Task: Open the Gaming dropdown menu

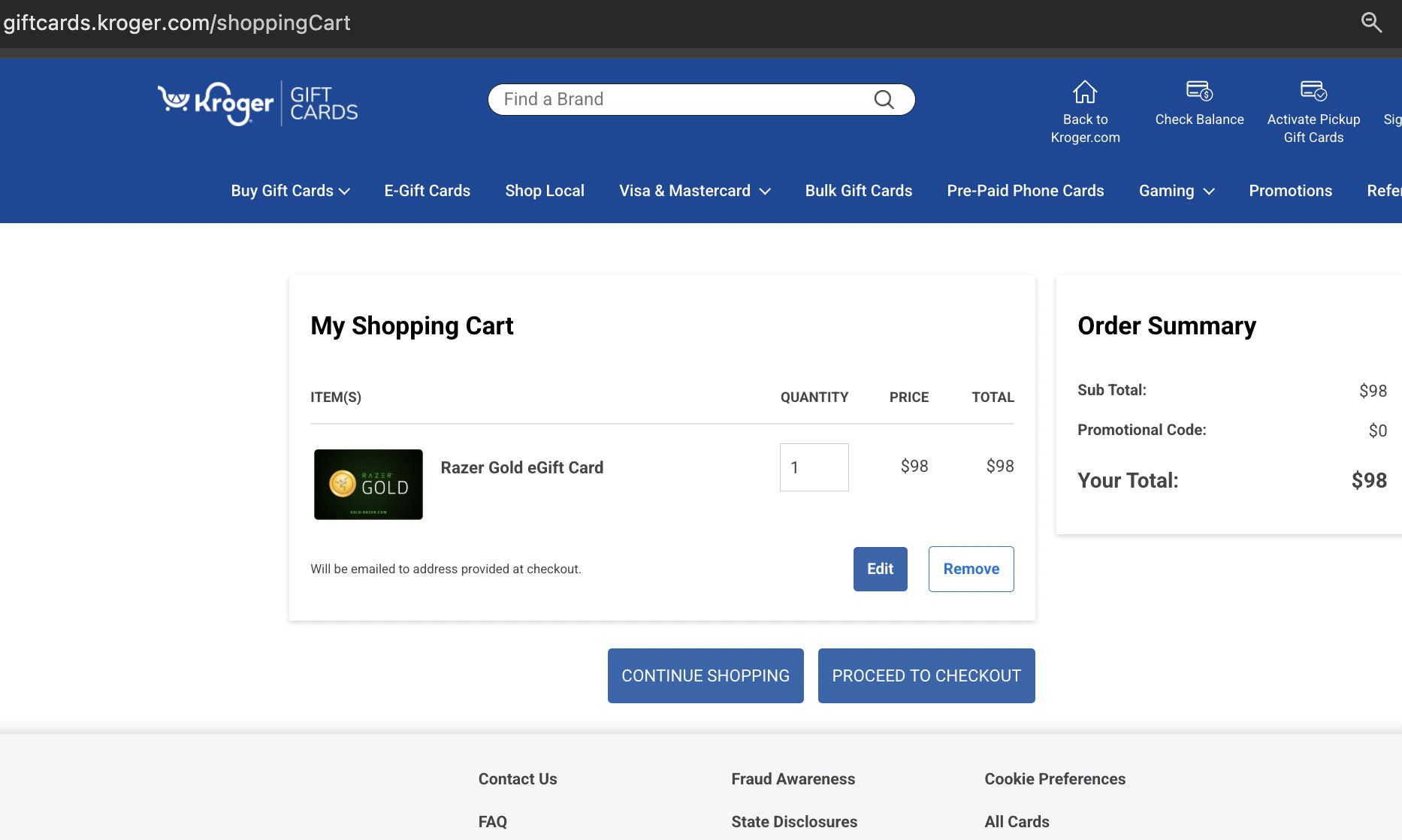Action: pyautogui.click(x=1176, y=191)
